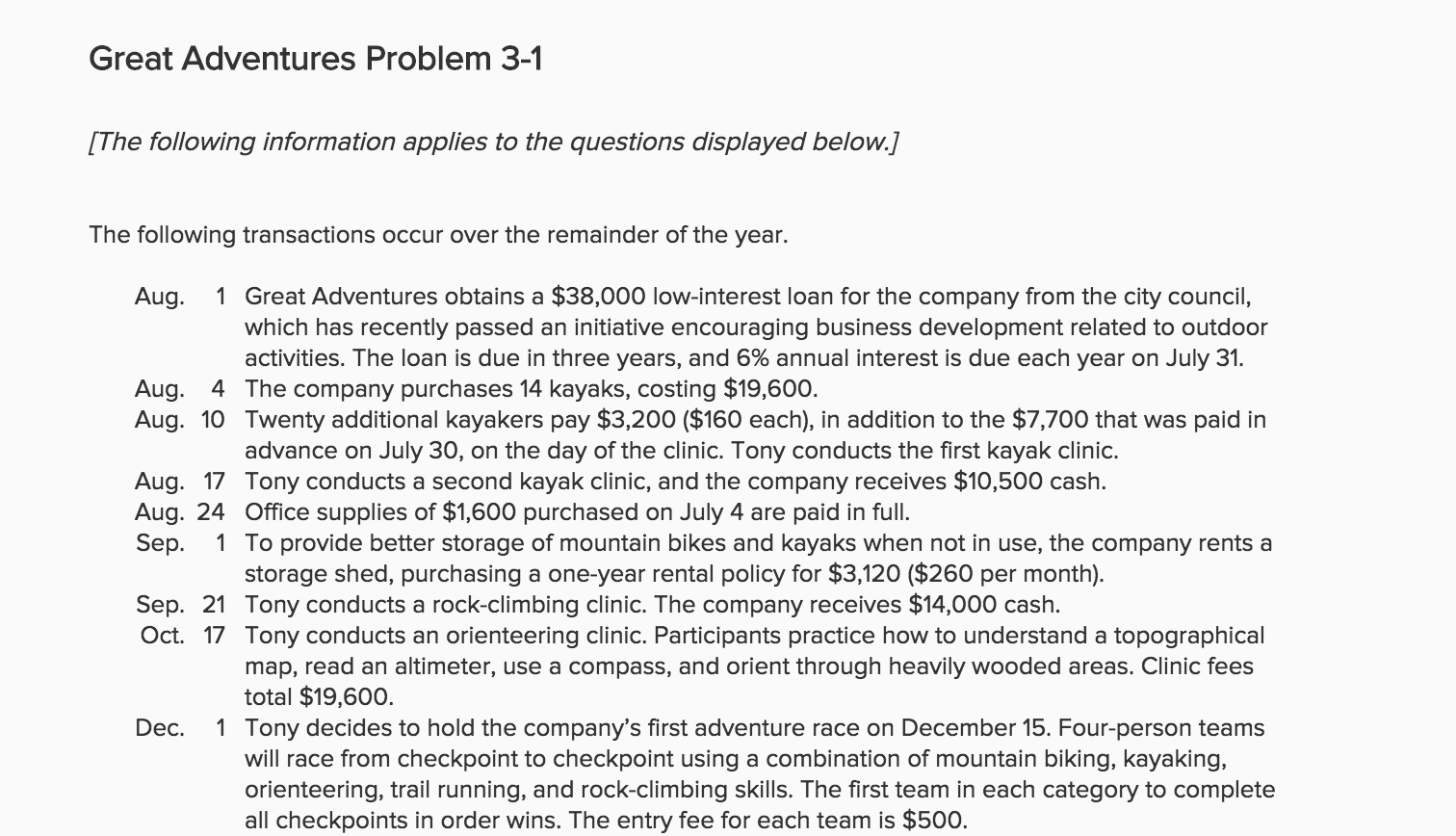Click the "Aug. 10" date label
This screenshot has height=836, width=1456.
click(x=180, y=420)
